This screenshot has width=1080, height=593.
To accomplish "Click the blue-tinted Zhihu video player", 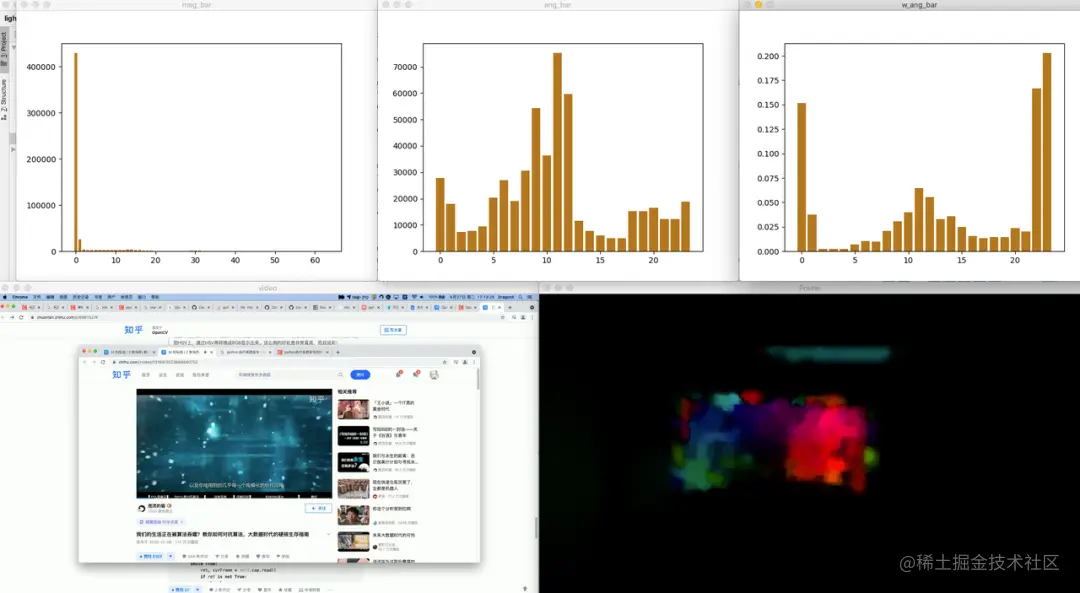I will 234,444.
